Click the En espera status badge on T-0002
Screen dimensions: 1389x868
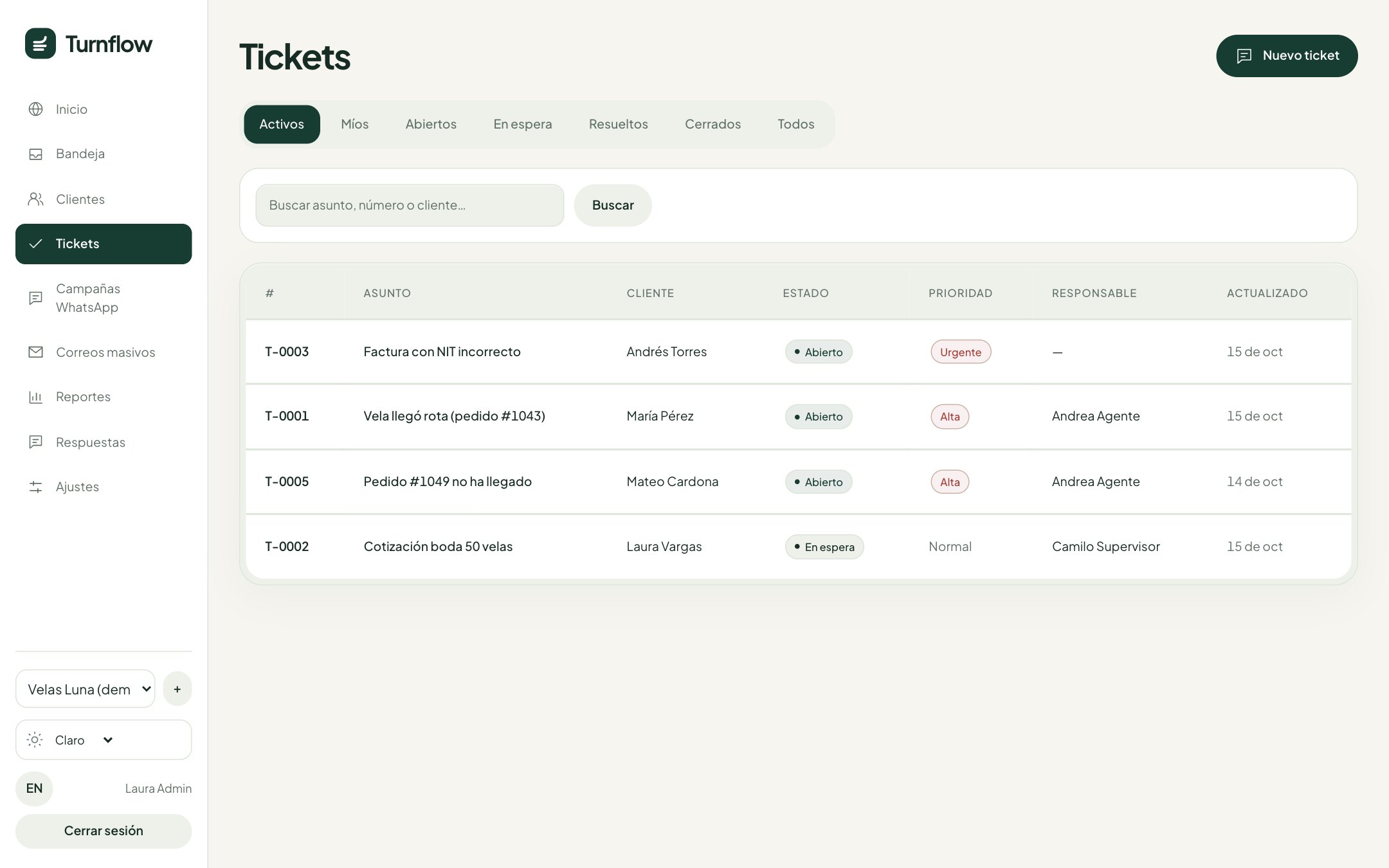pyautogui.click(x=824, y=547)
